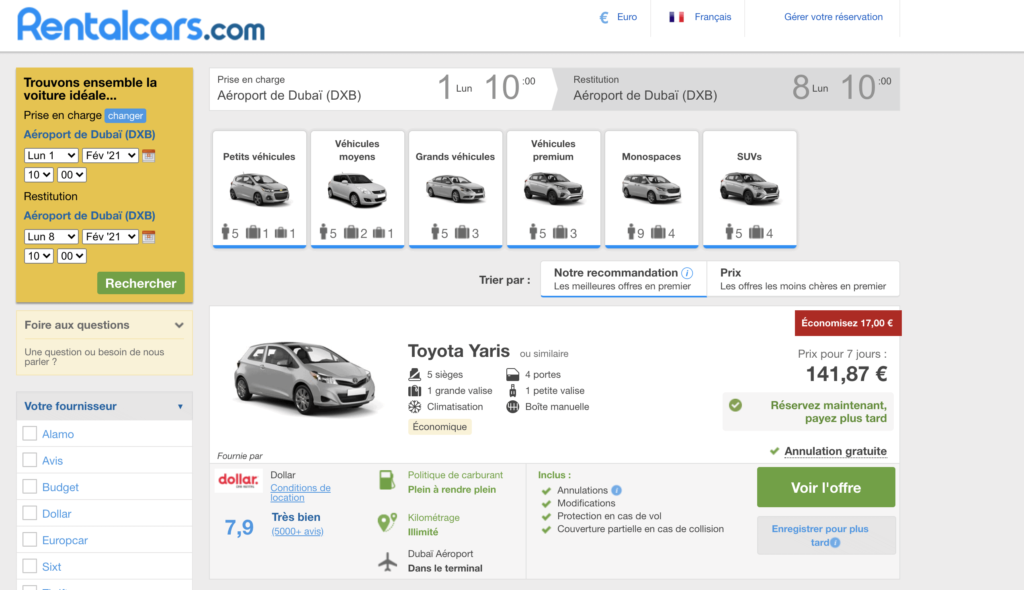Click the 7,9 rating score
The width and height of the screenshot is (1024, 590).
(239, 527)
